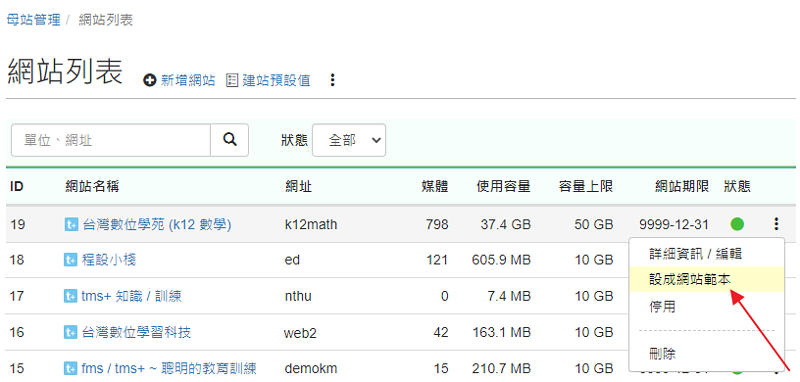Click the site icon beside tms+ 知識 / 訓練
The image size is (800, 382).
[70, 296]
